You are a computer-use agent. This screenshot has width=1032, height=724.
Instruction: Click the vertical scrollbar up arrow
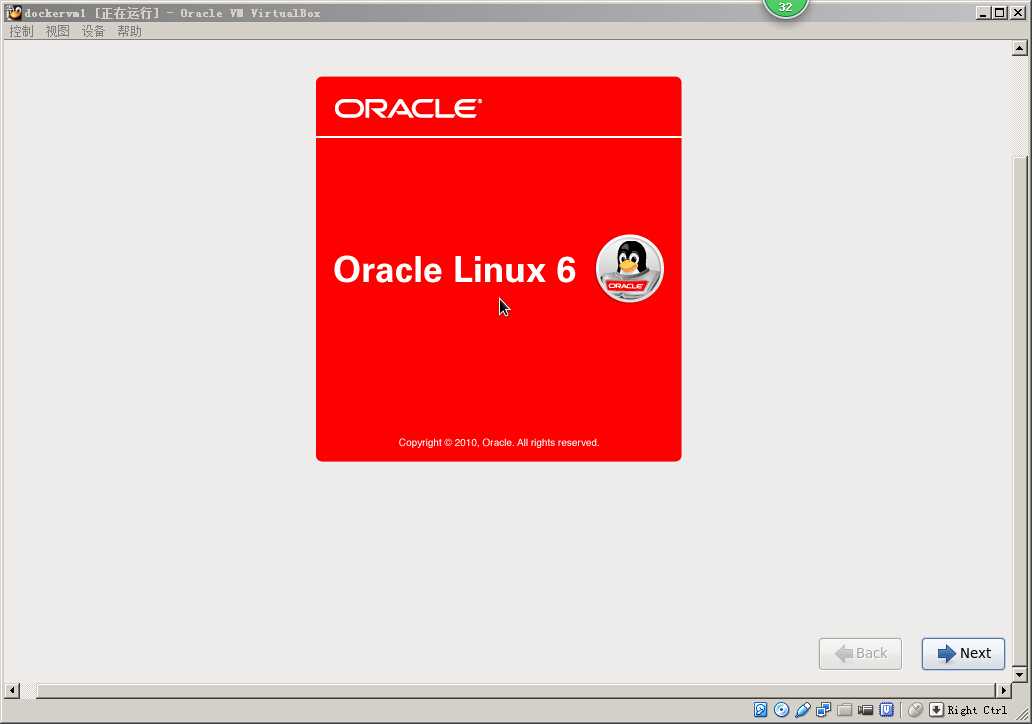1019,49
